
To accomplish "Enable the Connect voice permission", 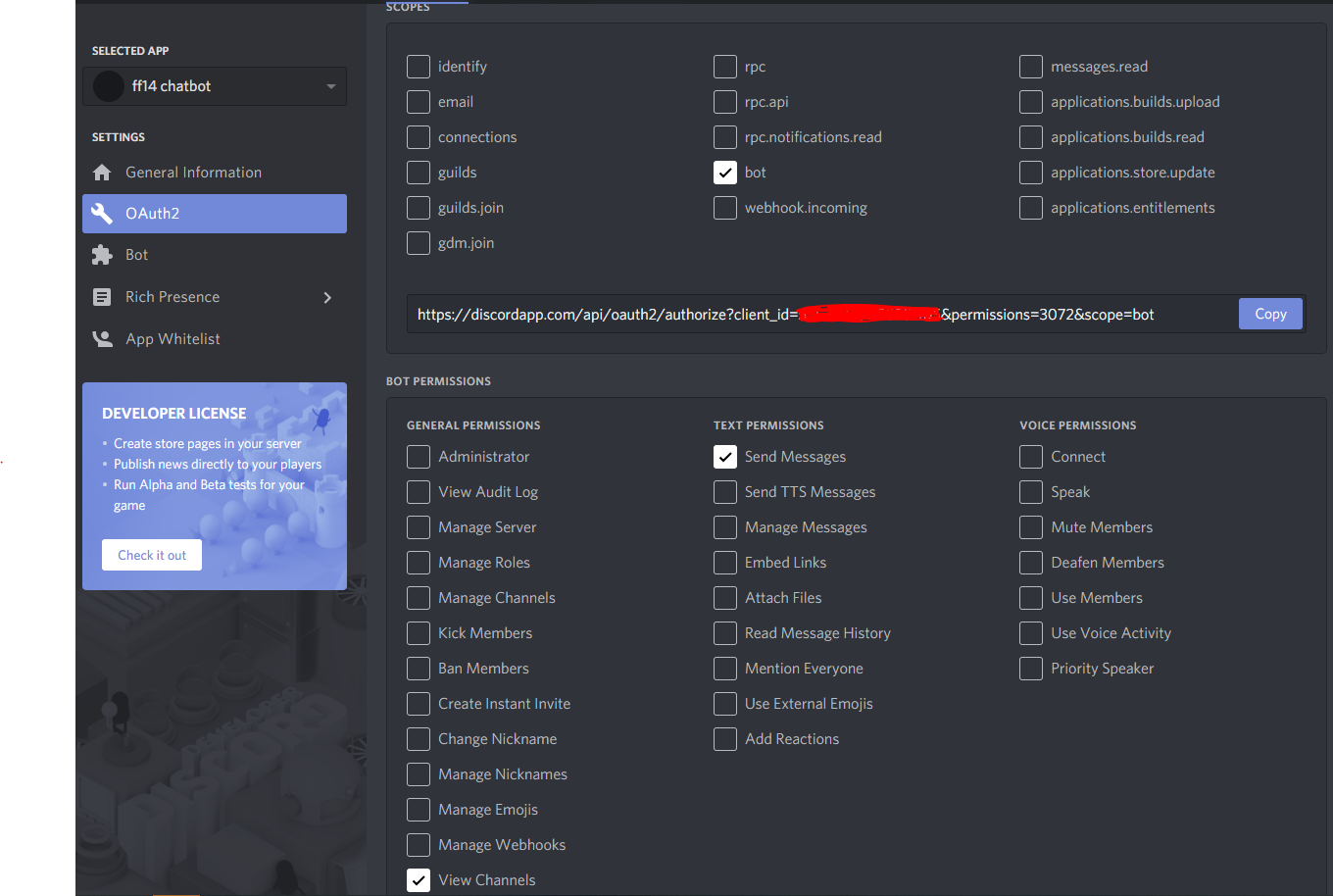I will click(1031, 457).
